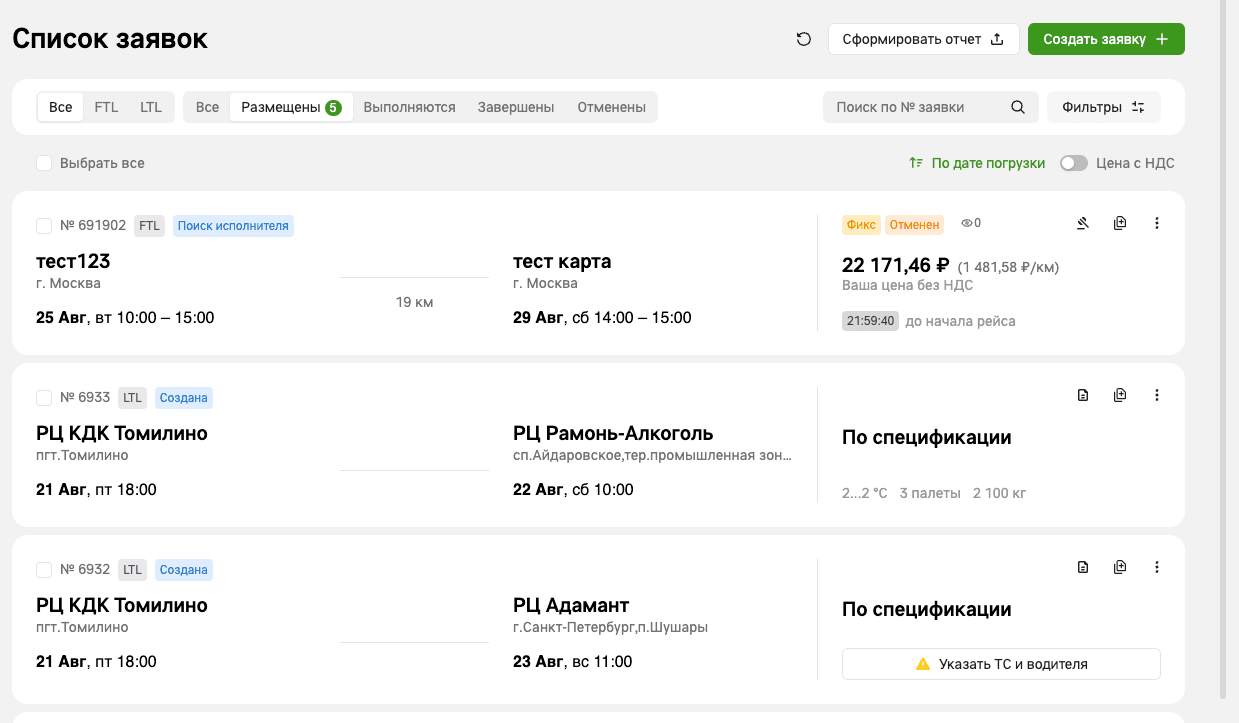Show 'Выполняются' requests tab
The image size is (1239, 723).
(x=409, y=107)
